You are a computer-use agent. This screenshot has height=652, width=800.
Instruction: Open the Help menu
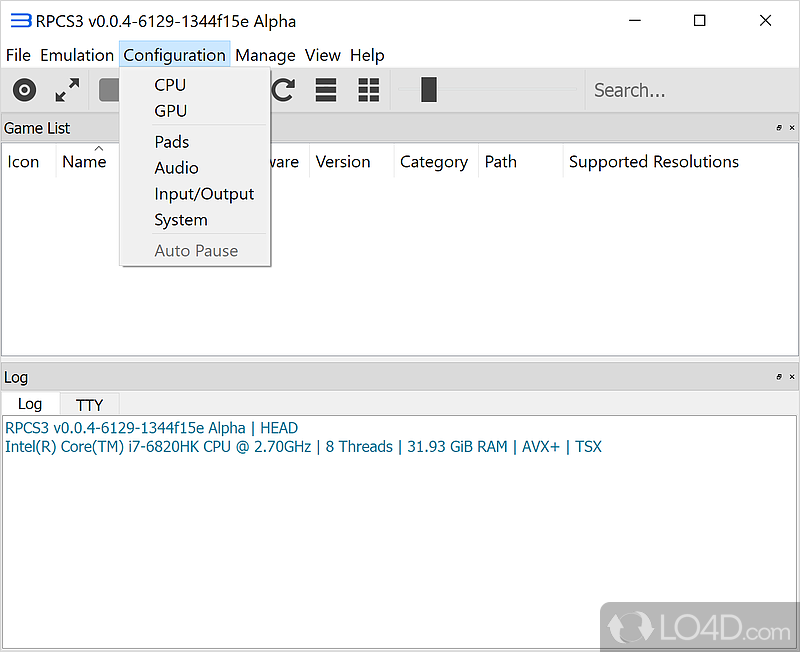367,55
